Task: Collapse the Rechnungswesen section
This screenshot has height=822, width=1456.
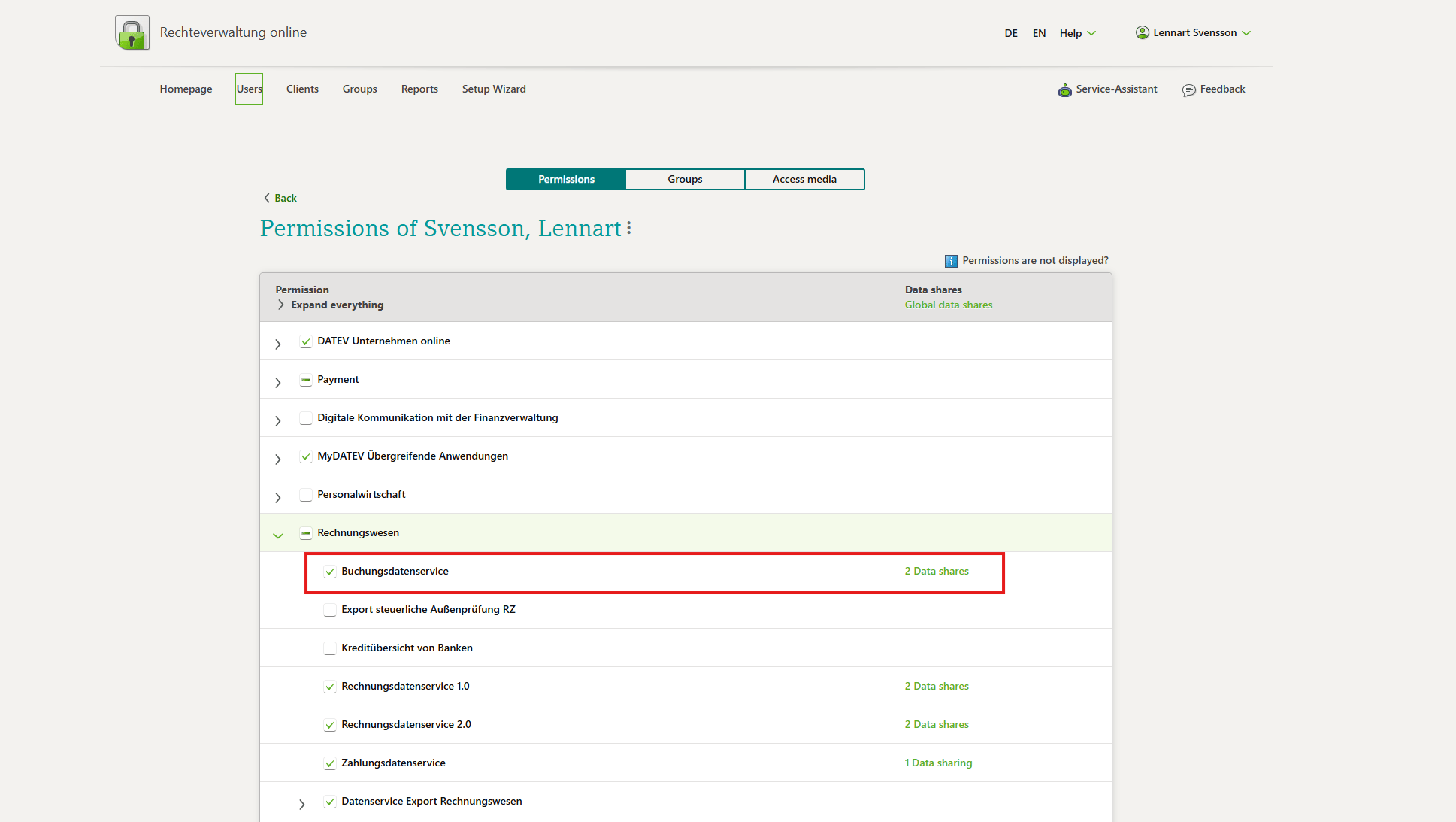Action: 278,535
